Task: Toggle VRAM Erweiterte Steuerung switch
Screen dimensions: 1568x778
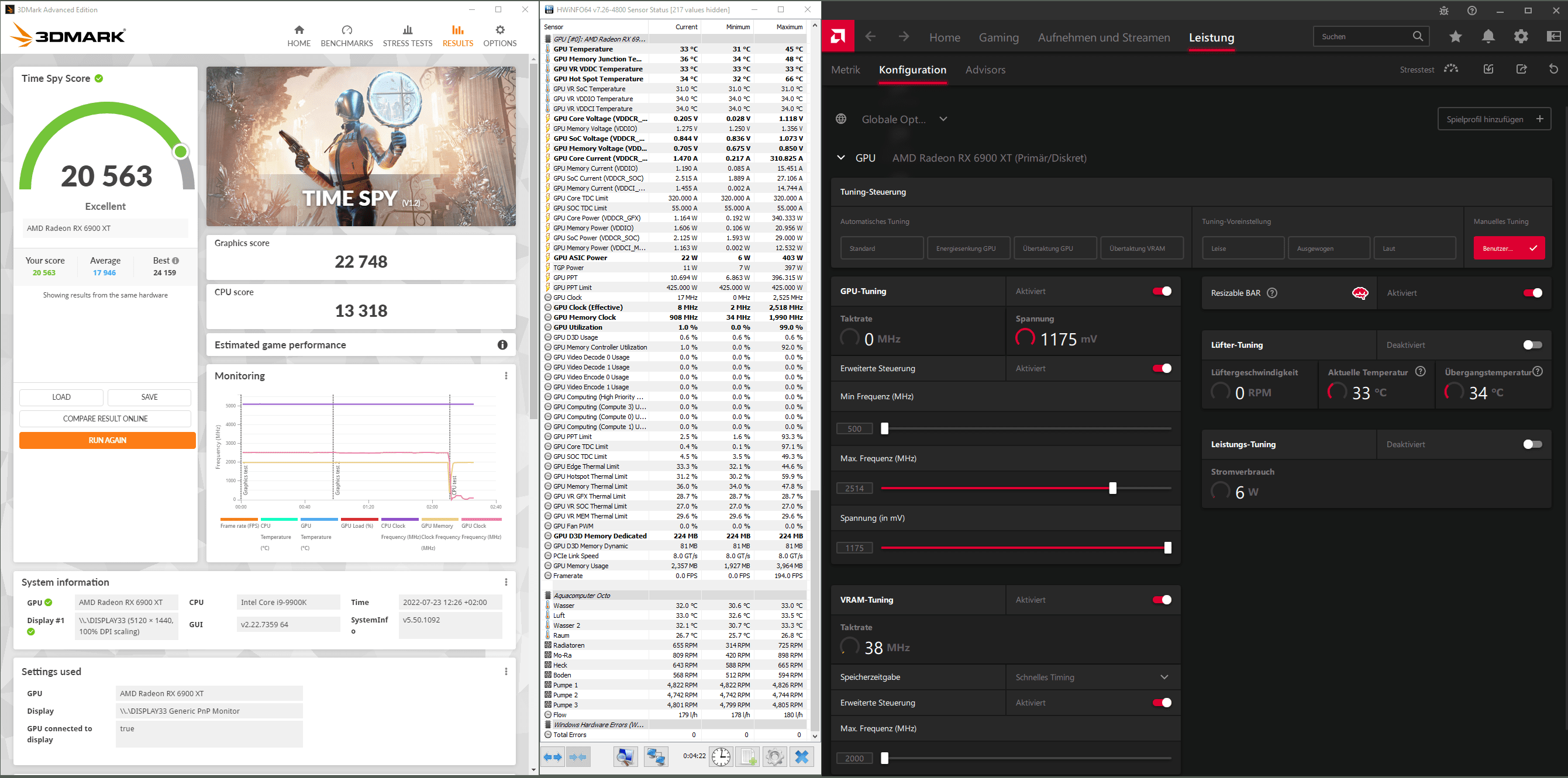Action: (1162, 703)
